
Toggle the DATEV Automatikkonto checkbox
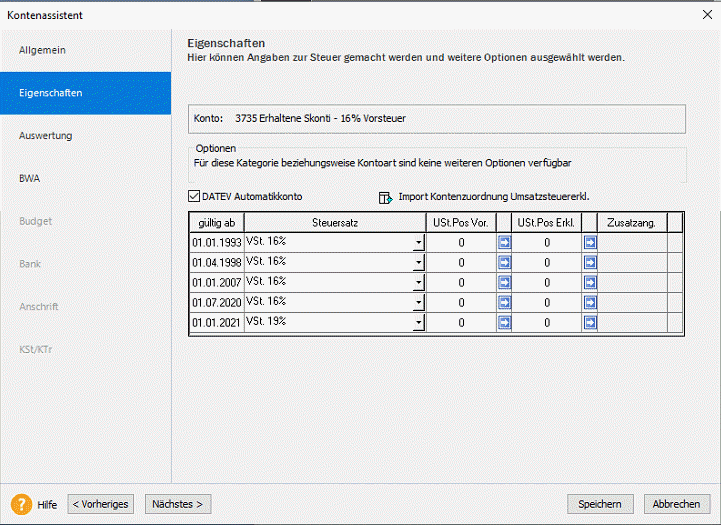195,197
